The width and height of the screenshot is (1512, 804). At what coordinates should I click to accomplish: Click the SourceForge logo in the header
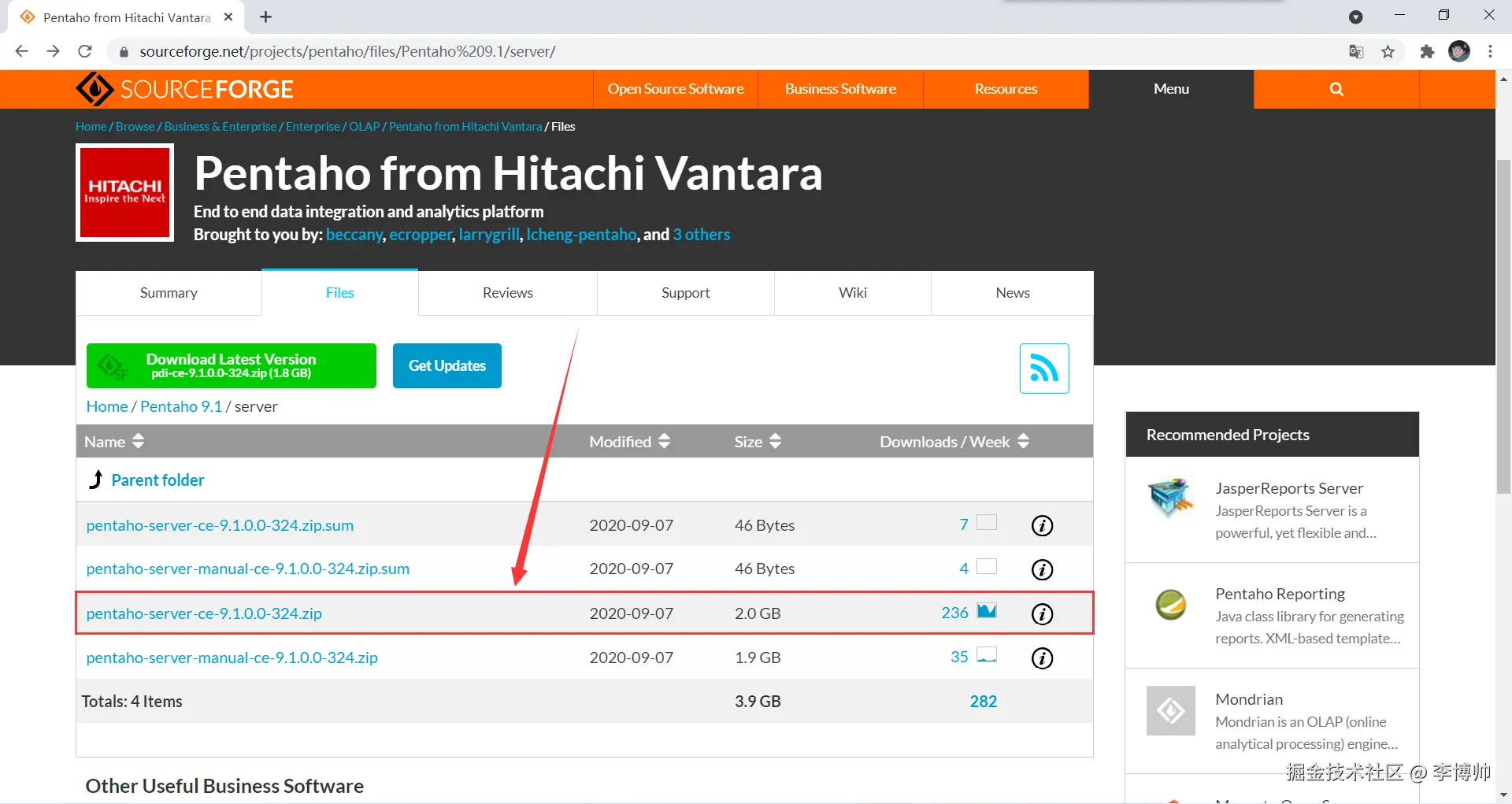184,89
